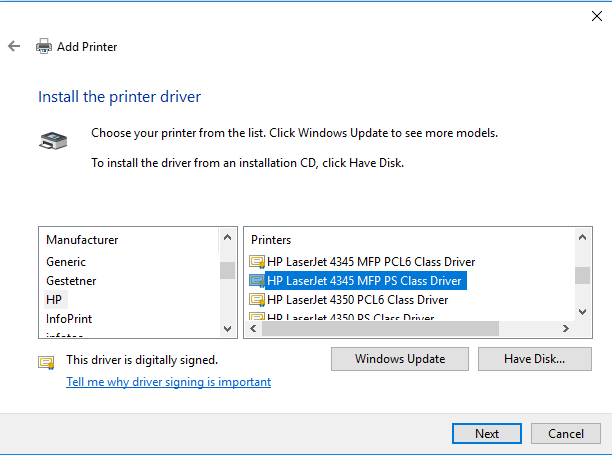Image resolution: width=612 pixels, height=455 pixels.
Task: Click the Windows Update button
Action: (x=400, y=359)
